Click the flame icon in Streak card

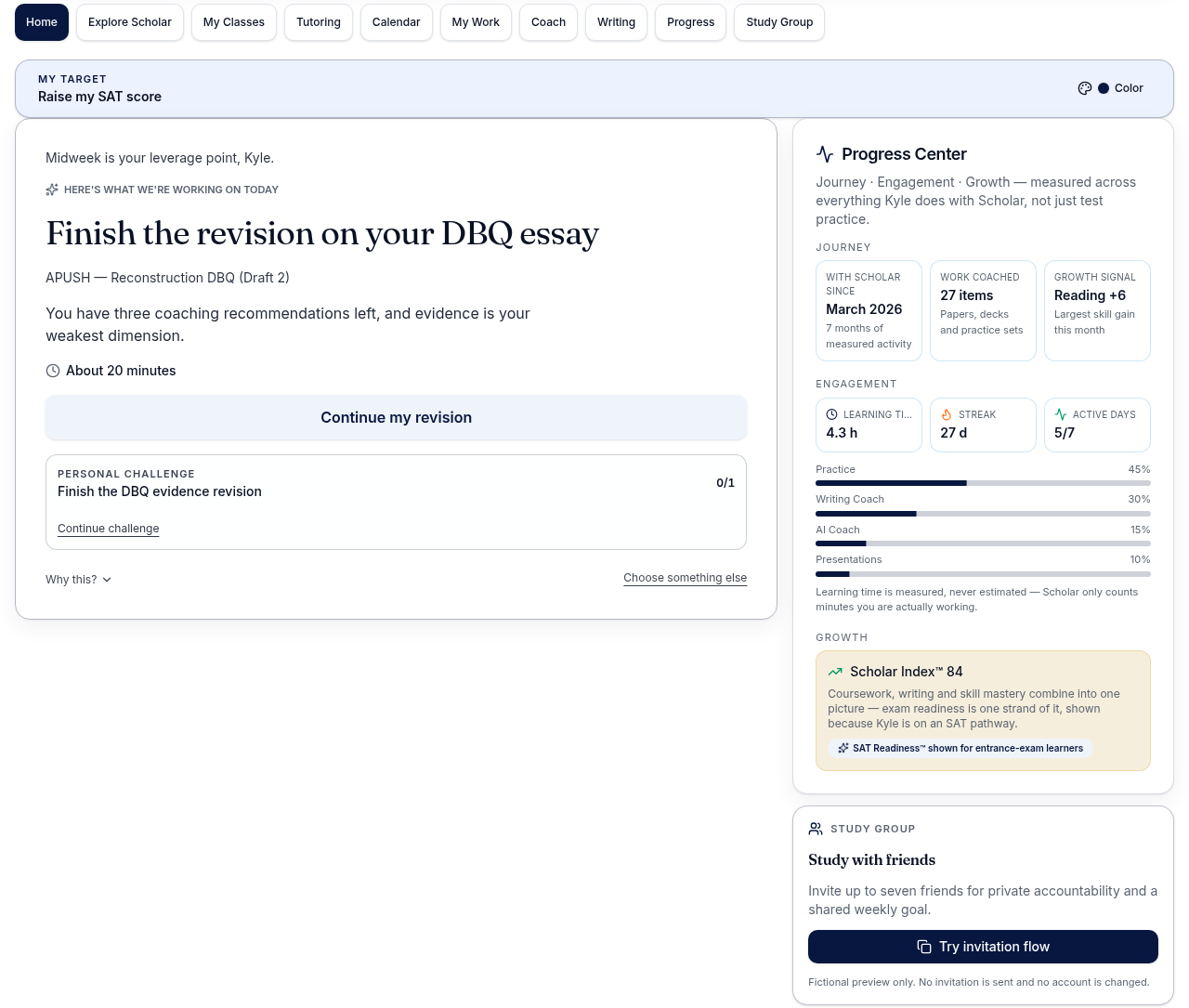click(947, 414)
